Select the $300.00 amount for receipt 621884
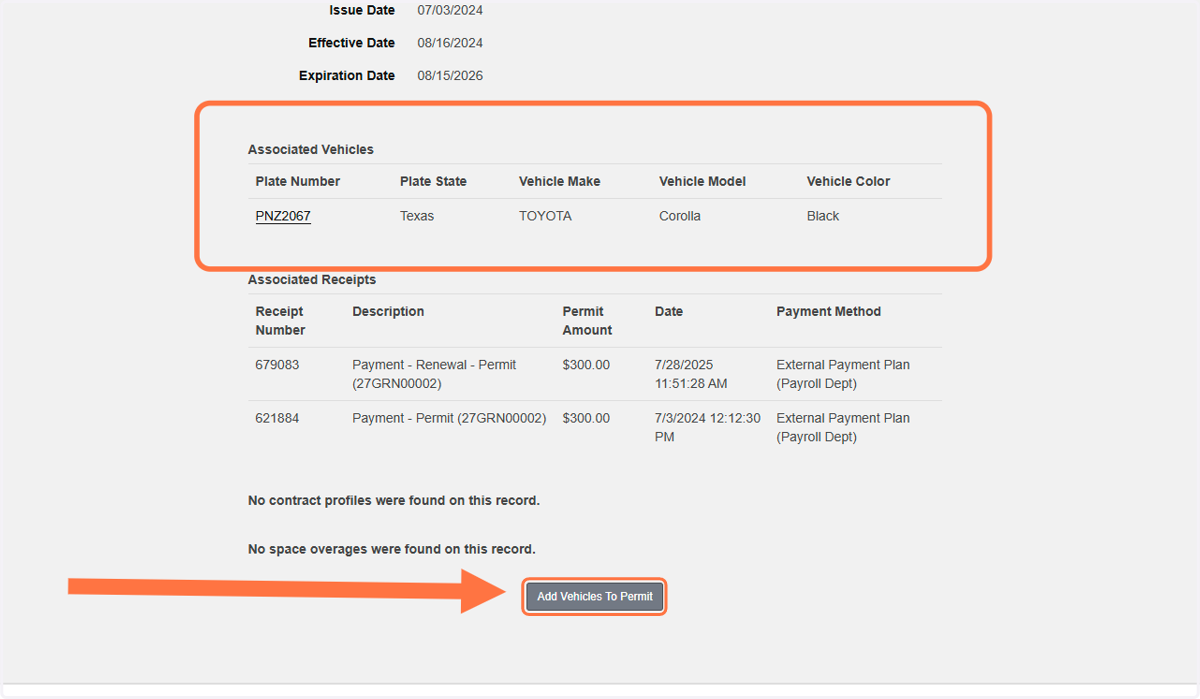1200x699 pixels. point(586,418)
